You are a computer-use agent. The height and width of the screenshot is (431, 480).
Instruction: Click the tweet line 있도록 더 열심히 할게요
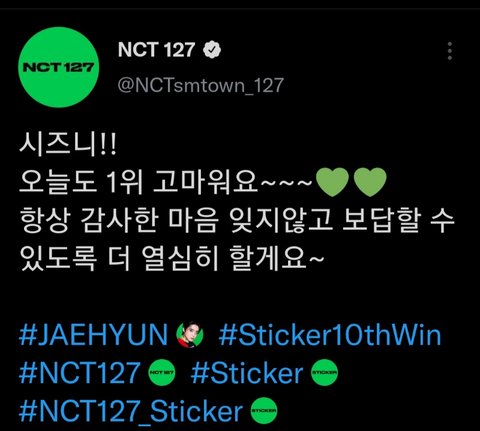(x=171, y=258)
